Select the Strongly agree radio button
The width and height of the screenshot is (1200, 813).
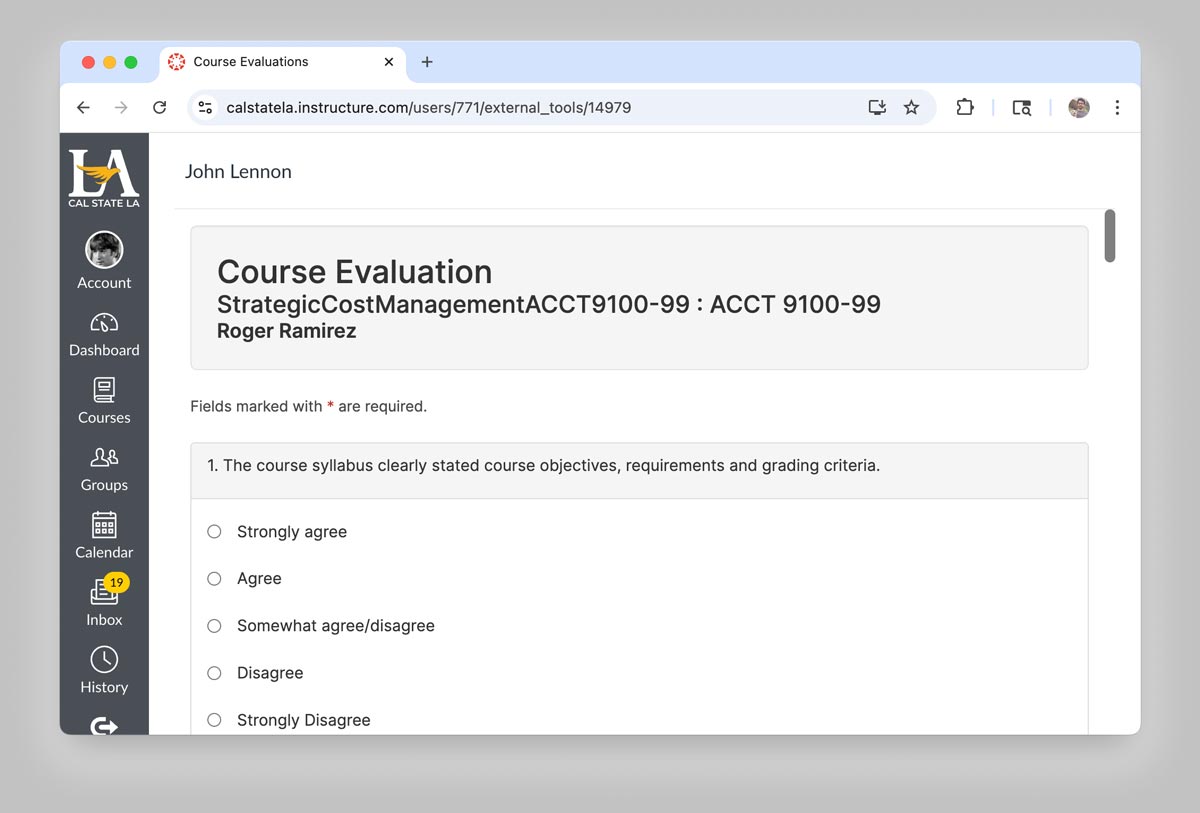(x=213, y=531)
